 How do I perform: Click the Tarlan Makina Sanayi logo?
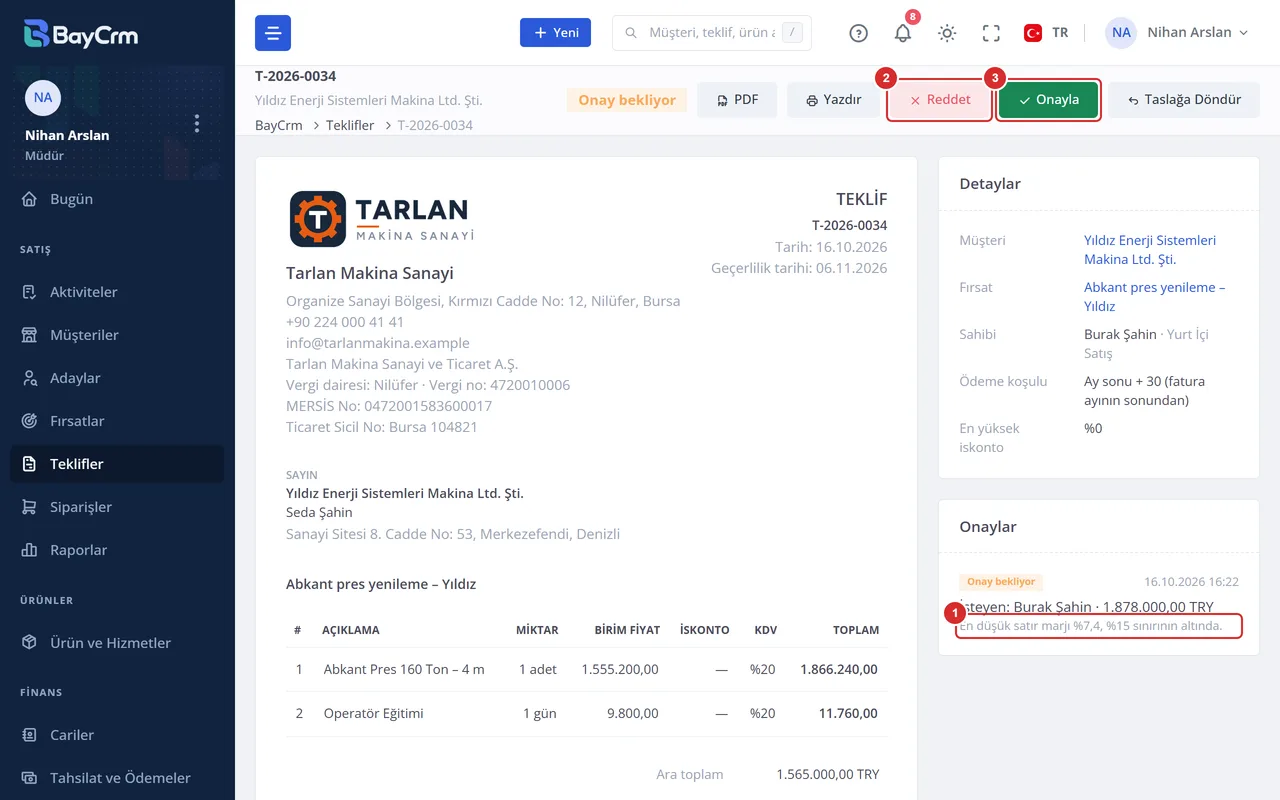(x=381, y=219)
